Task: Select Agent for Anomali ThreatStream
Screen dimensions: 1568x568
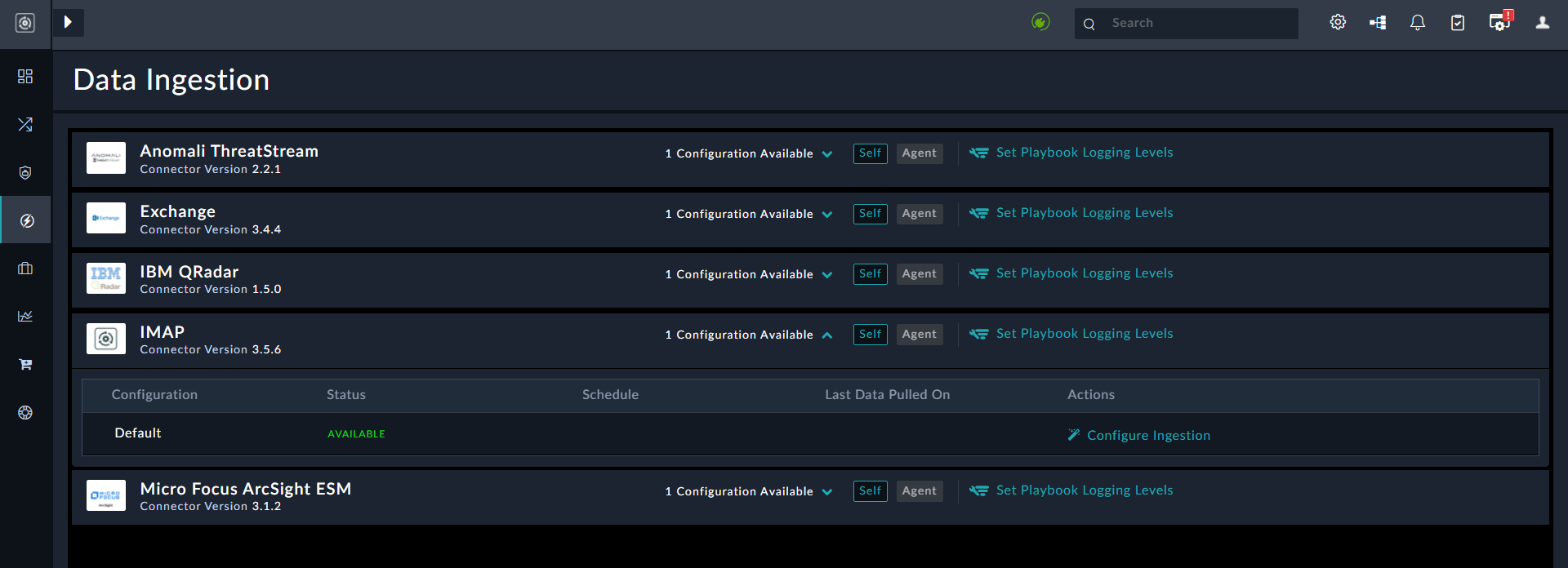Action: click(x=920, y=153)
